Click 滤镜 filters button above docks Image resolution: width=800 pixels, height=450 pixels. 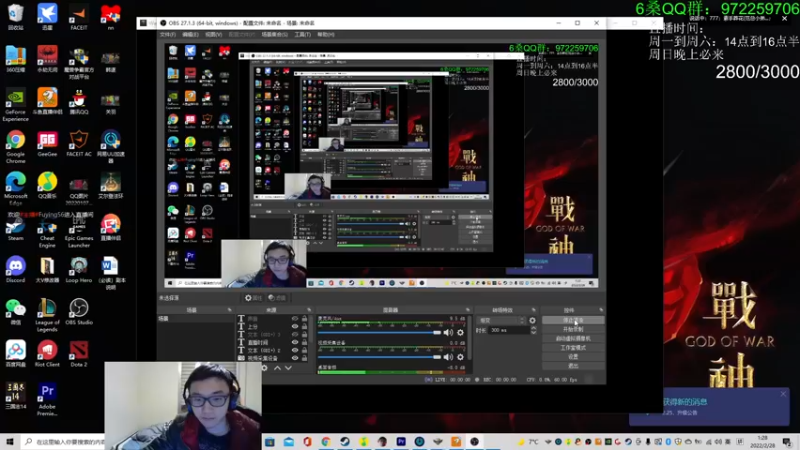(277, 298)
